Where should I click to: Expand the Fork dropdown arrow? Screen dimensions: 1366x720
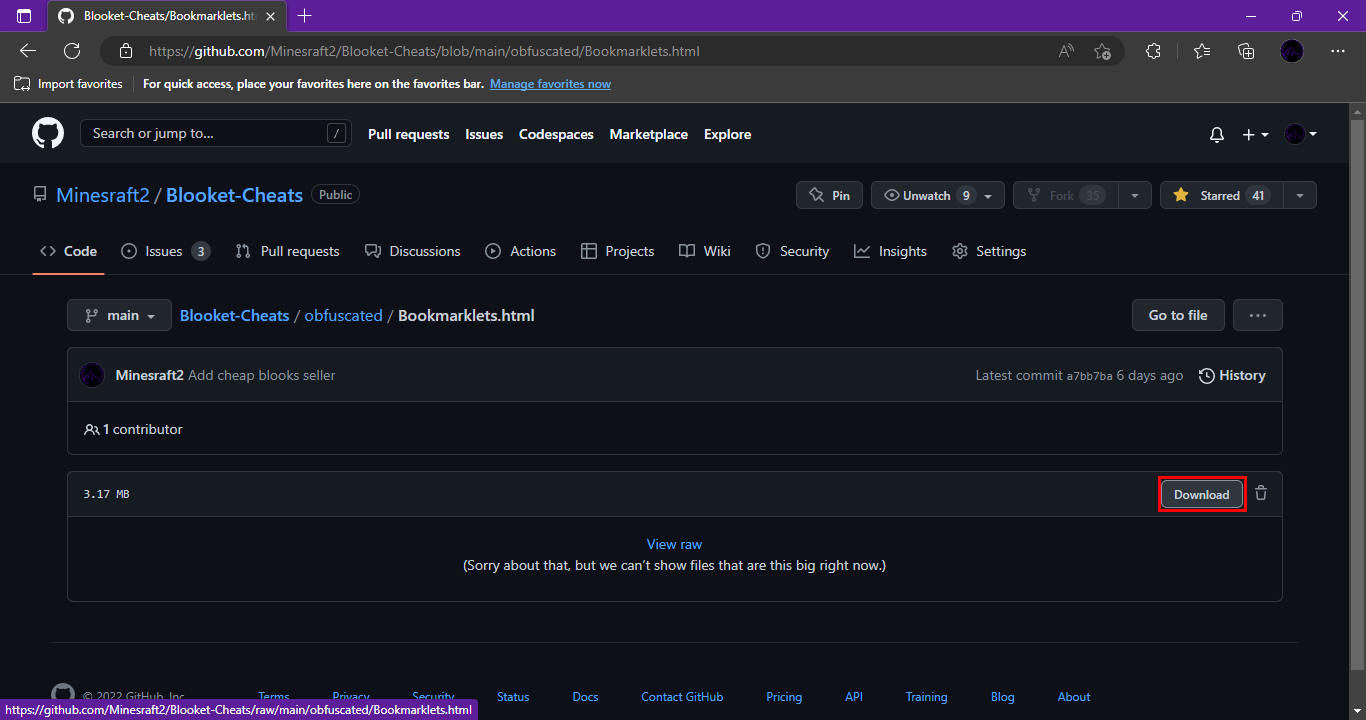1135,195
